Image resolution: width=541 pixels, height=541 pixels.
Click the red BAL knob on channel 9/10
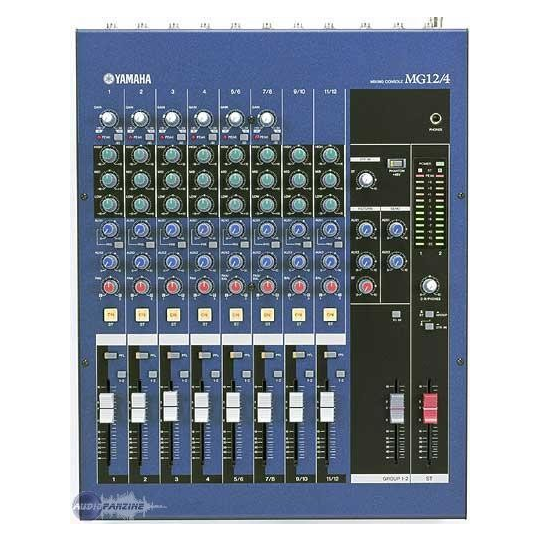[298, 286]
